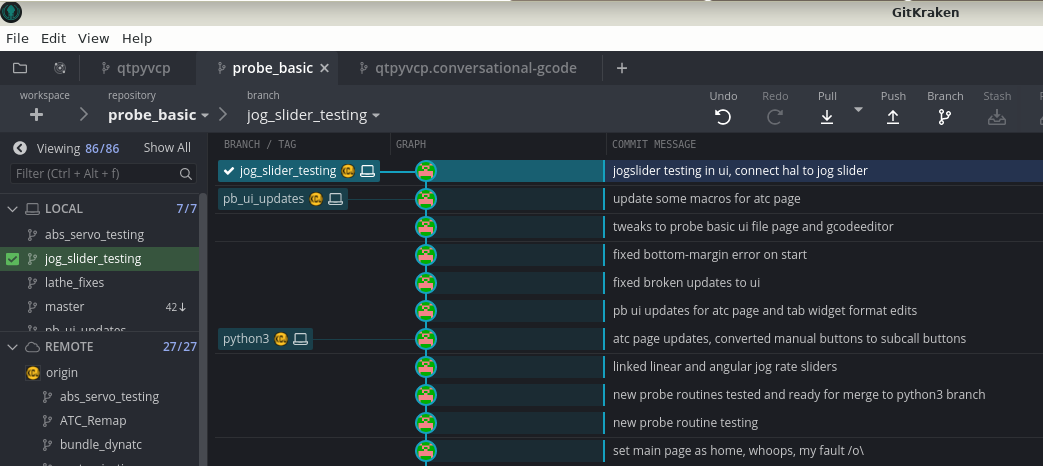Select commit 'set main page as home, whoops, my fault'
Viewport: 1043px width, 466px height.
tap(738, 450)
